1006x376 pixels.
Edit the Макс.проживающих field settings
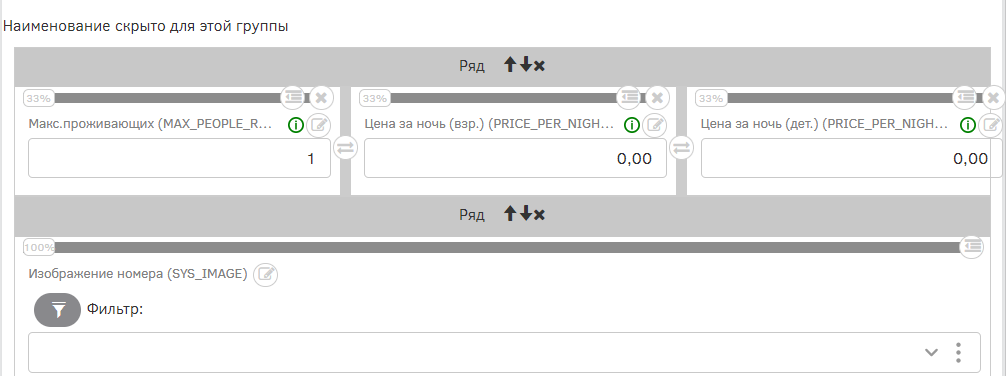point(319,124)
